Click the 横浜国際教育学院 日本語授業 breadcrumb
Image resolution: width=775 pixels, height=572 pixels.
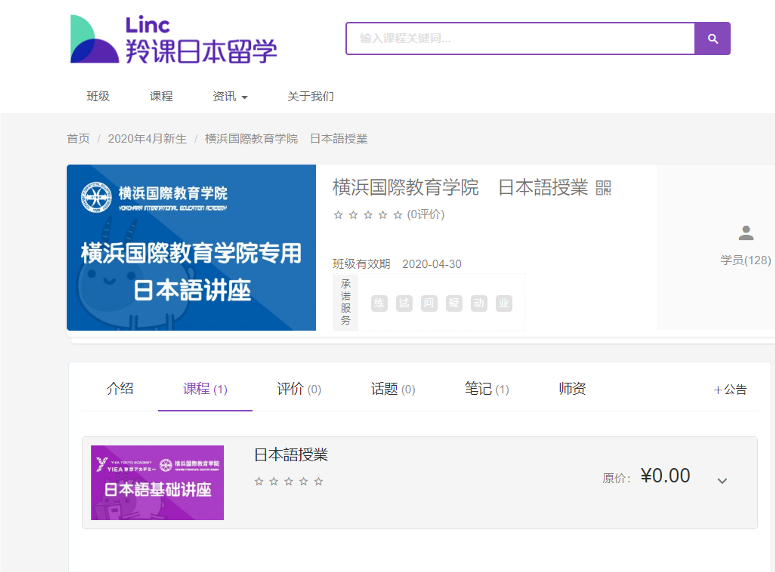pyautogui.click(x=286, y=139)
